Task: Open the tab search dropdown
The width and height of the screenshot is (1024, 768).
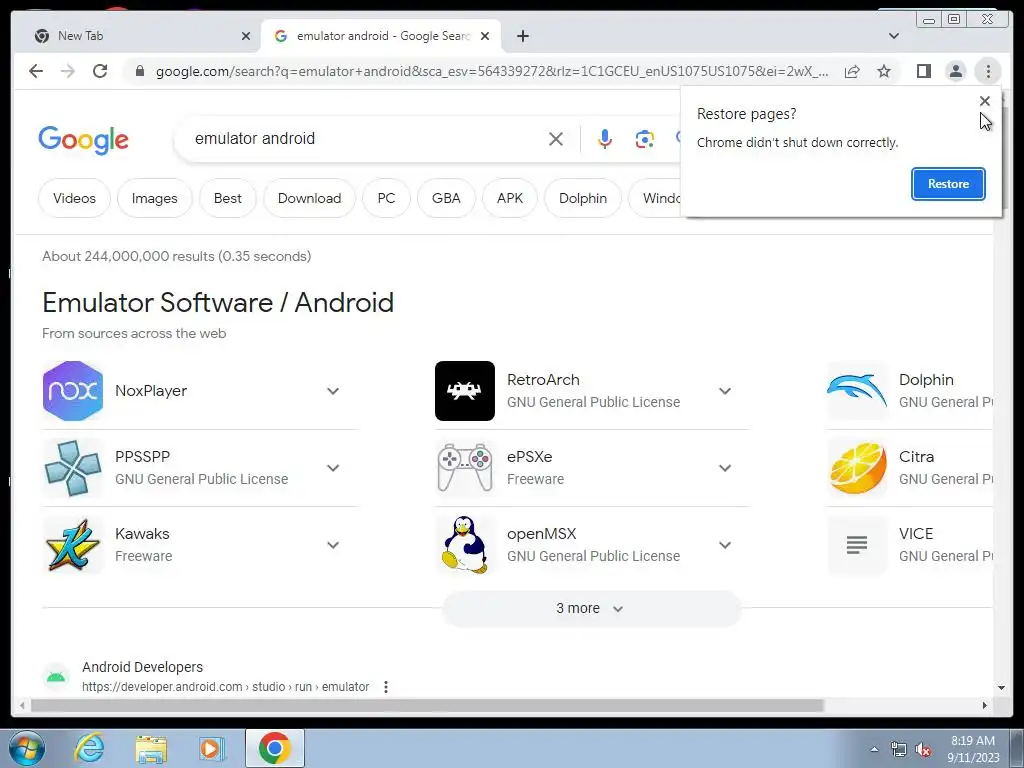Action: (x=894, y=36)
